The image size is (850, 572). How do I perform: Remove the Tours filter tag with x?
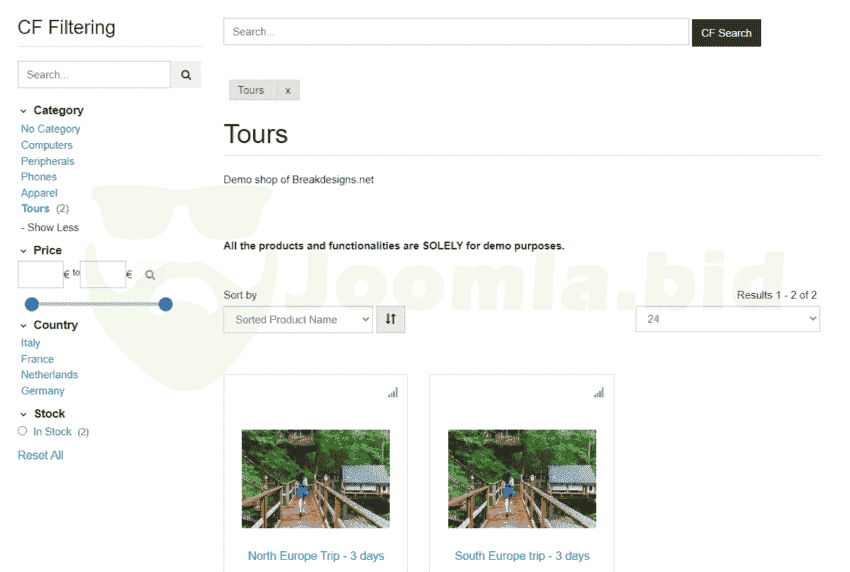288,90
